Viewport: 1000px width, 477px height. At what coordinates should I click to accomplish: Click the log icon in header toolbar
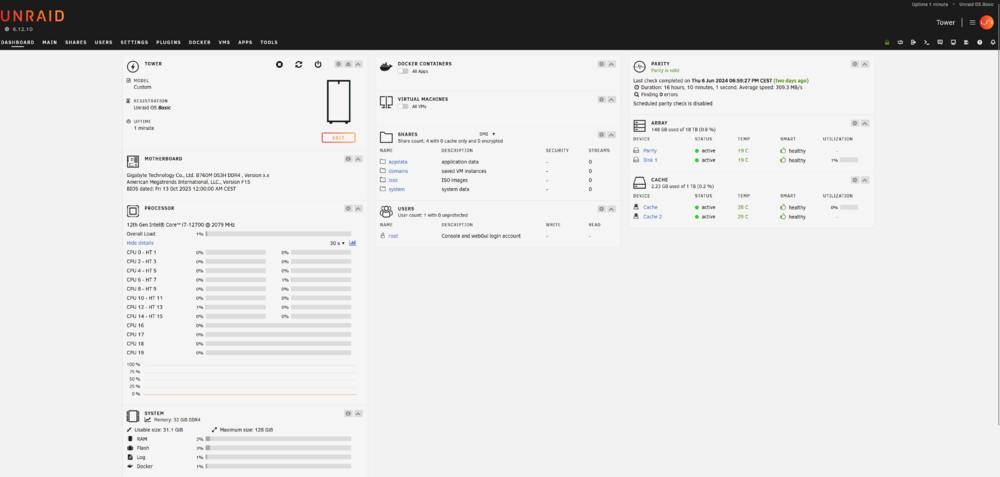966,43
